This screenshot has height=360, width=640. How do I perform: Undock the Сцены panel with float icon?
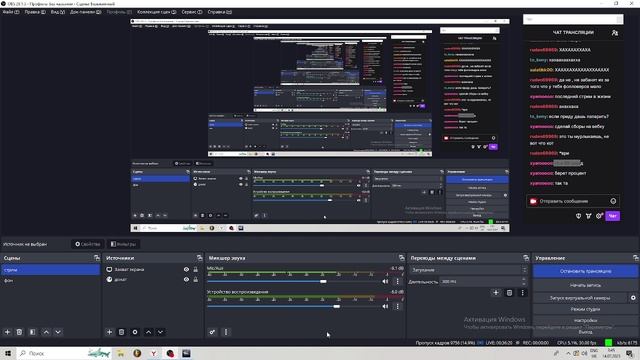(x=96, y=258)
